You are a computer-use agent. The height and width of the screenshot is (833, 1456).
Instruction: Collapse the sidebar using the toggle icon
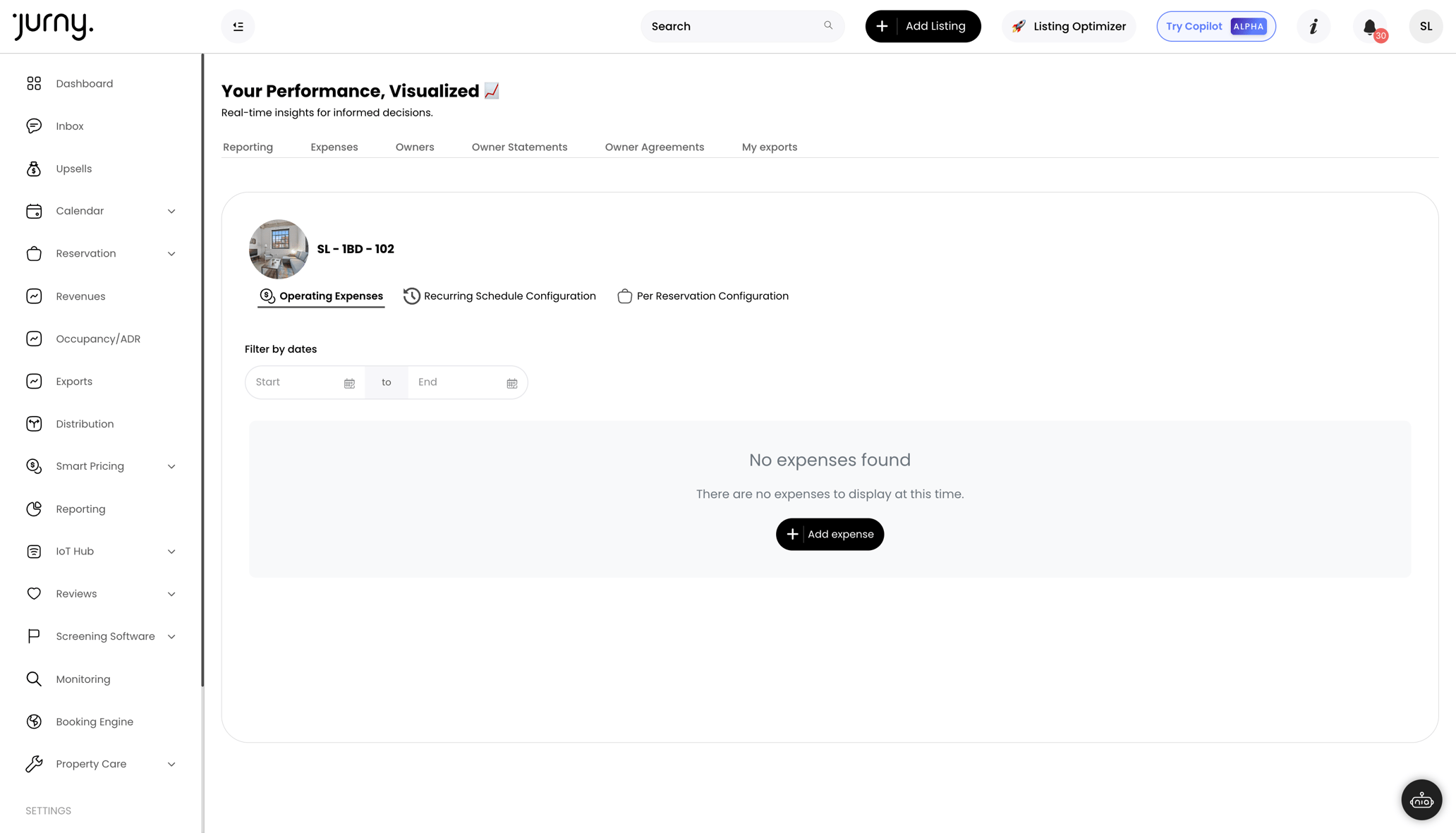tap(238, 26)
